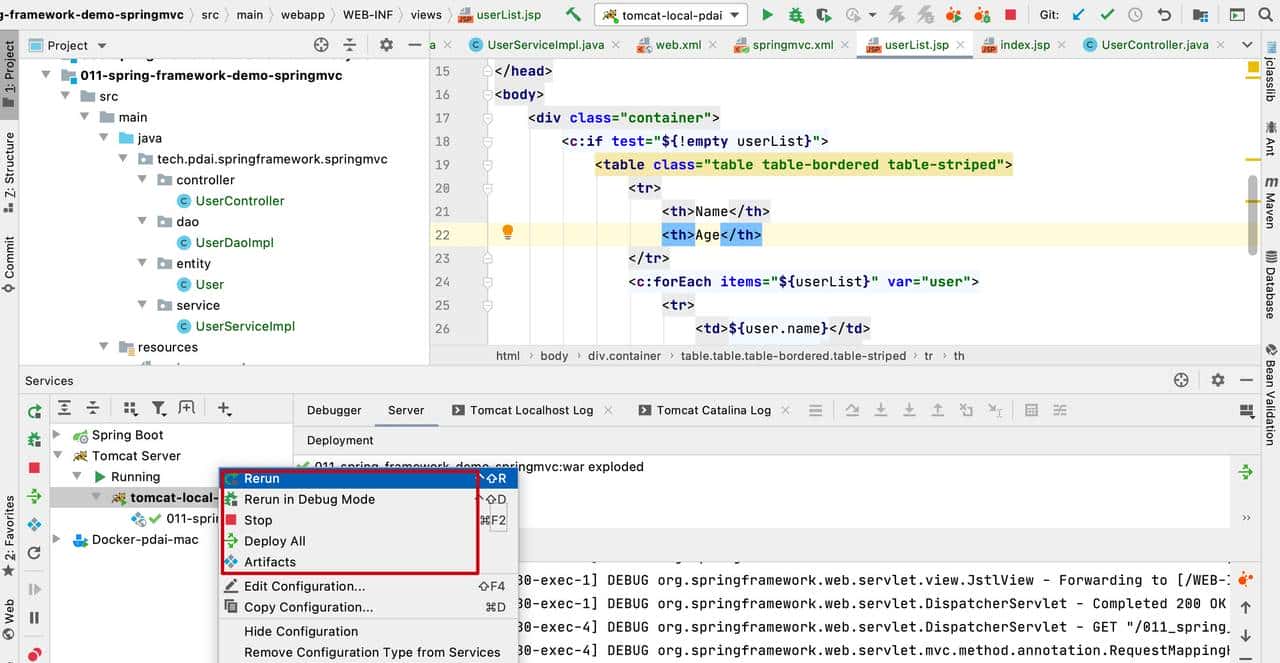Open UserDaoImpl in the project tree
Image resolution: width=1280 pixels, height=663 pixels.
click(234, 243)
